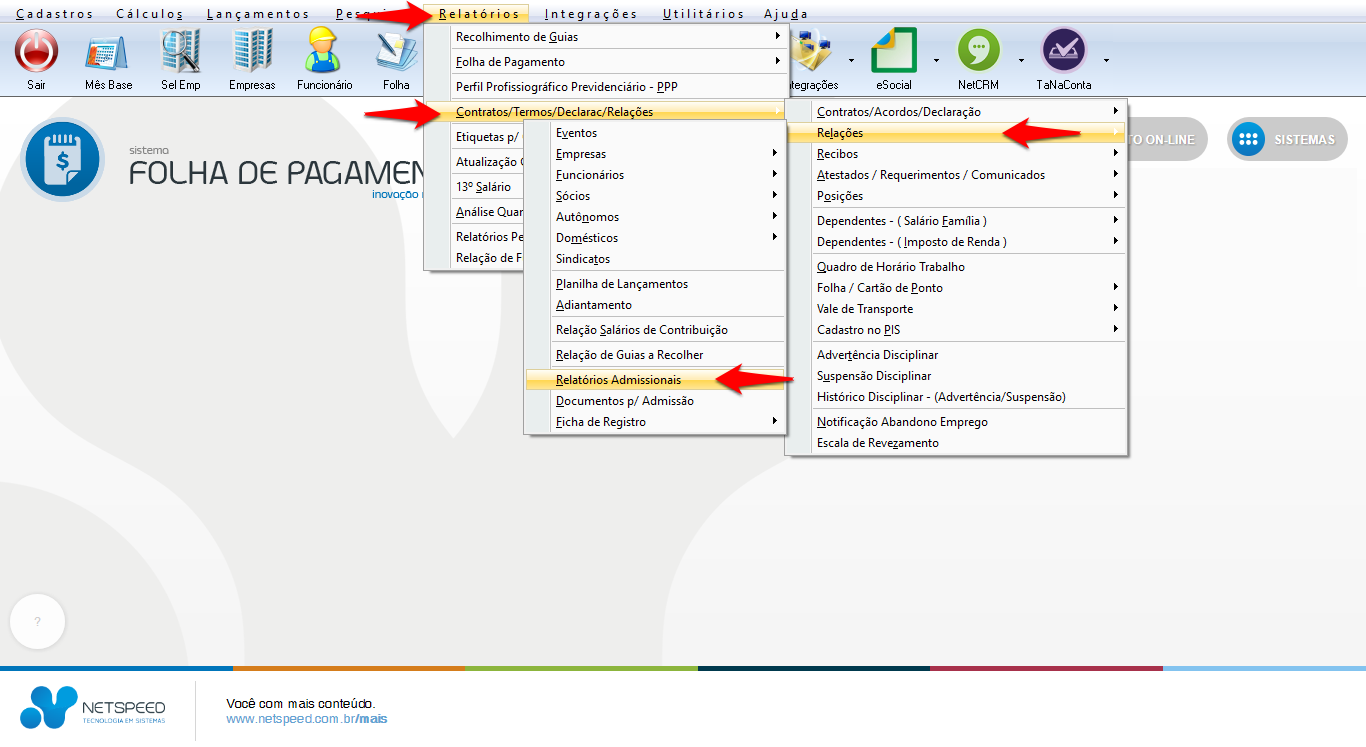The width and height of the screenshot is (1366, 747).
Task: Open the www.netspeed.com.br/mais link
Action: coord(306,719)
